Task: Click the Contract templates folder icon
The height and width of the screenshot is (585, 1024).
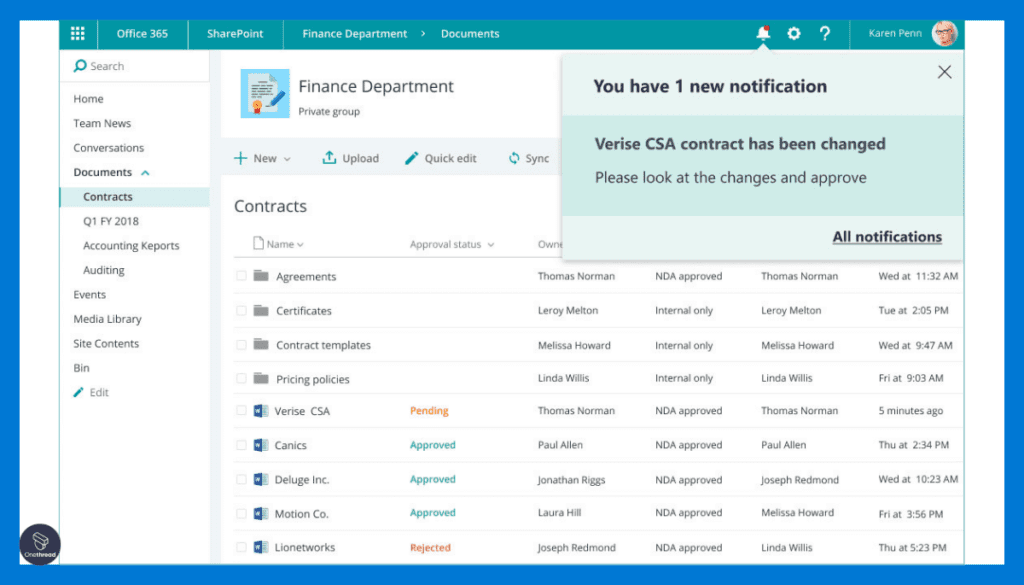Action: [x=261, y=344]
